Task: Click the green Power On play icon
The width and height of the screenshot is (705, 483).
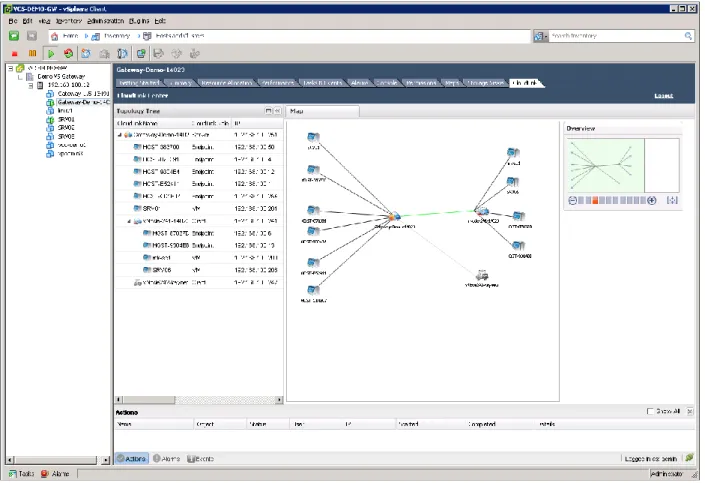Action: [51, 54]
